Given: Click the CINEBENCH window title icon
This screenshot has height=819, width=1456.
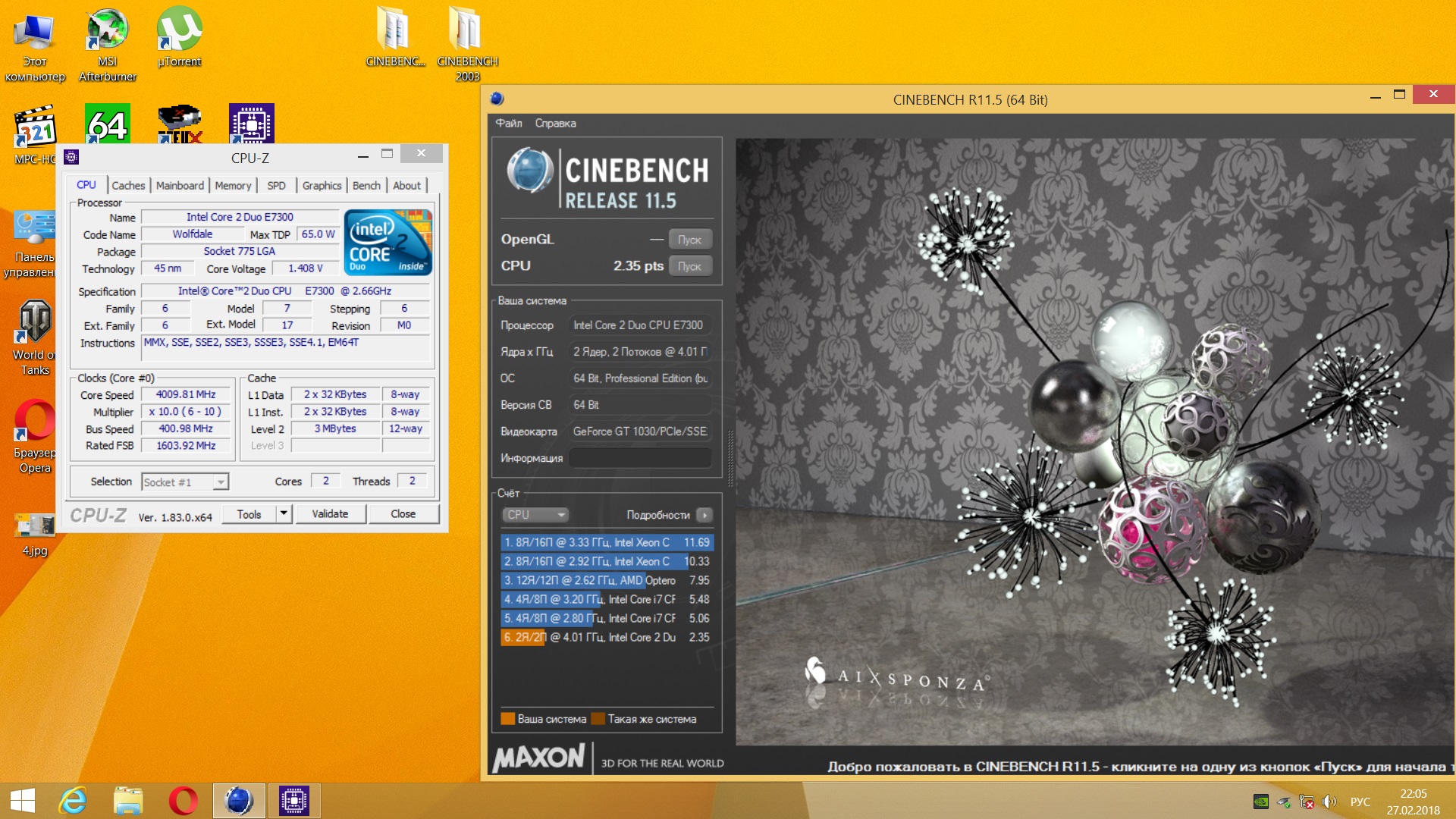Looking at the screenshot, I should 497,99.
